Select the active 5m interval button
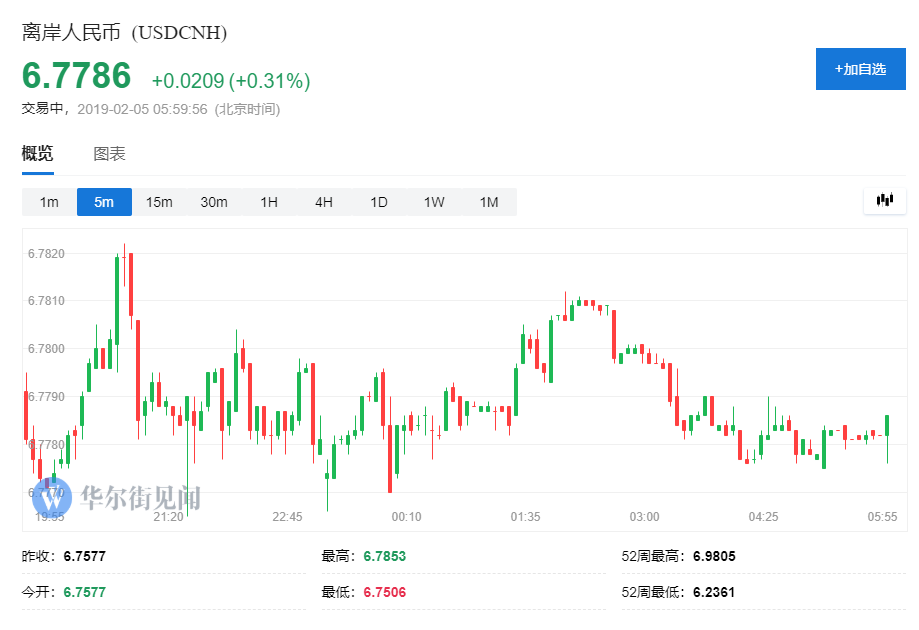Image resolution: width=919 pixels, height=630 pixels. point(104,202)
